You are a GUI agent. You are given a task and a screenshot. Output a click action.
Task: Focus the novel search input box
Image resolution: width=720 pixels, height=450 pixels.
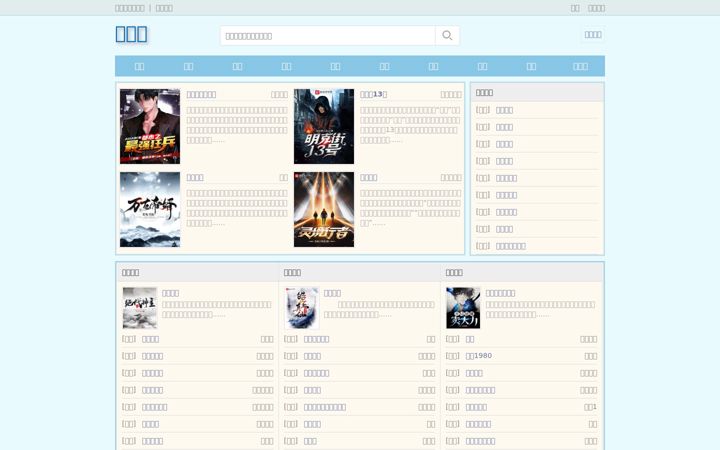point(328,35)
